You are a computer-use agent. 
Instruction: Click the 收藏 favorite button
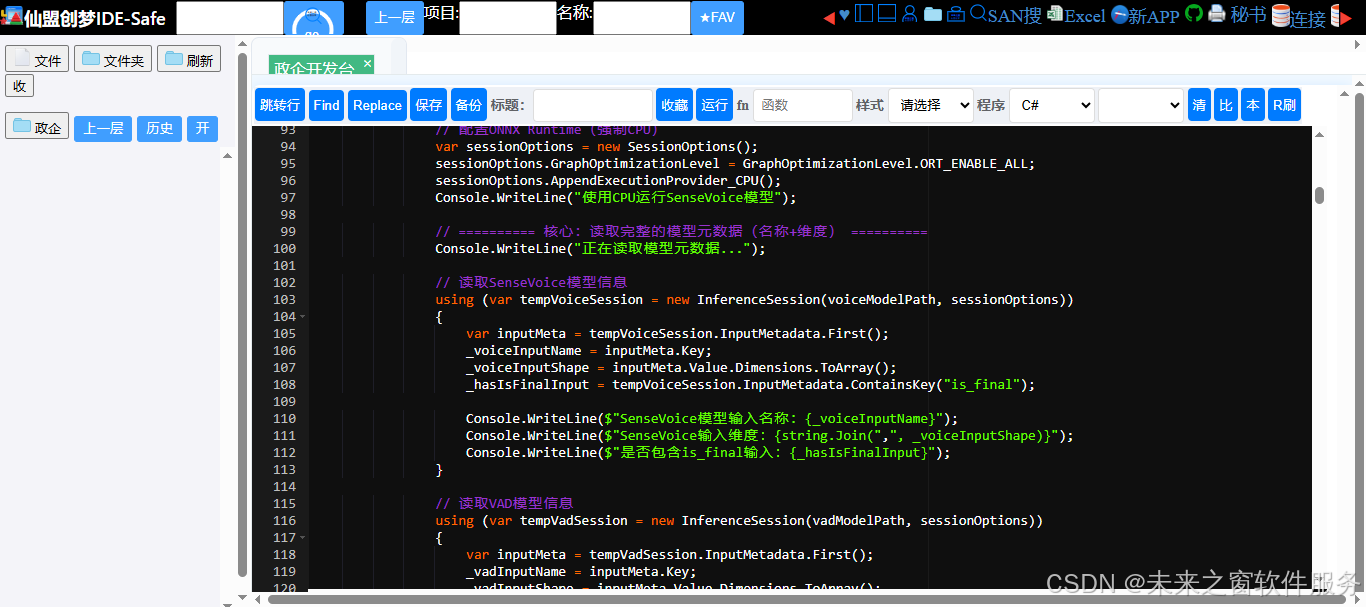coord(674,105)
